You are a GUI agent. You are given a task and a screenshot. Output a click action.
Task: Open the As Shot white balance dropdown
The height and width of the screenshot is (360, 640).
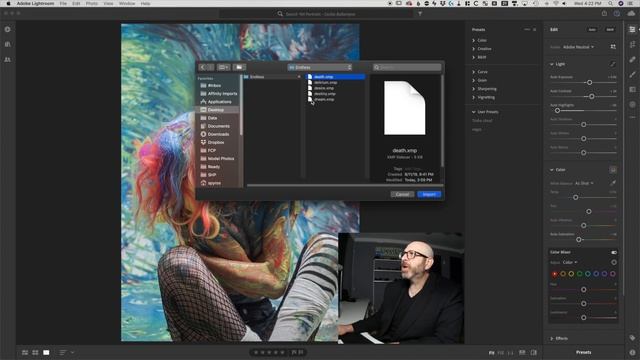click(x=584, y=183)
